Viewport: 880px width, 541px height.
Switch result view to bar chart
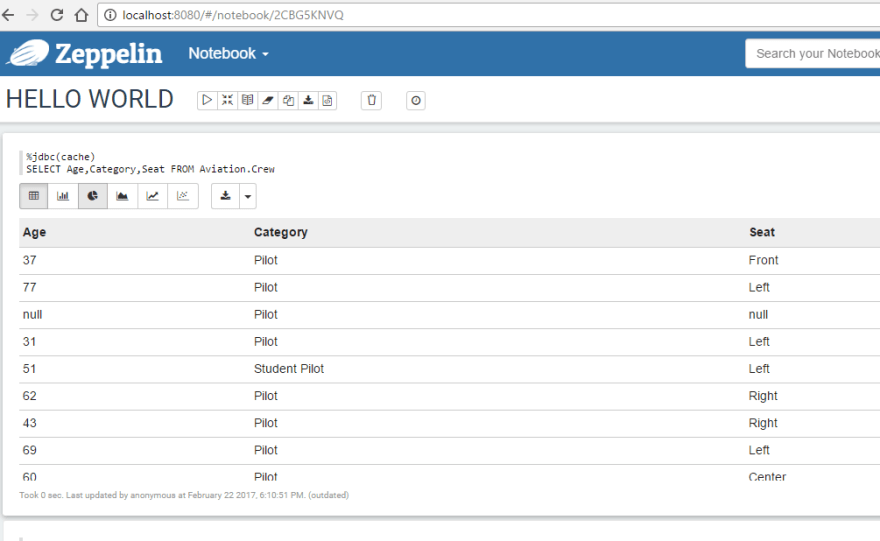click(x=63, y=196)
